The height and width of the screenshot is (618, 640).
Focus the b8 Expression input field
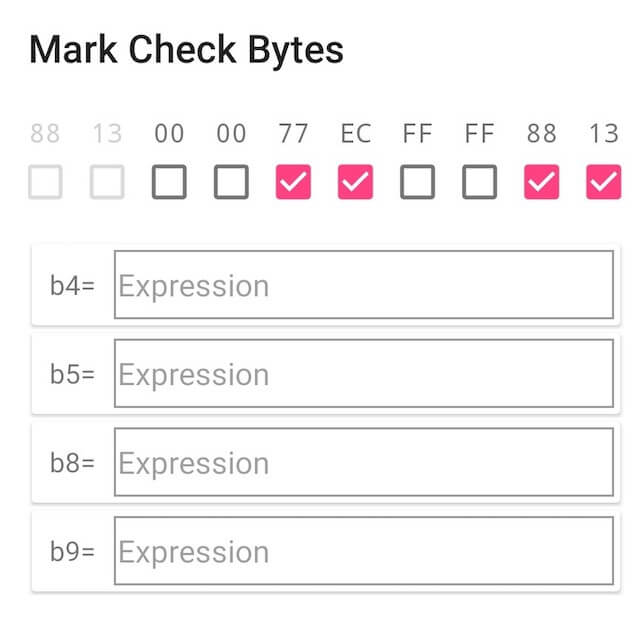pos(364,462)
